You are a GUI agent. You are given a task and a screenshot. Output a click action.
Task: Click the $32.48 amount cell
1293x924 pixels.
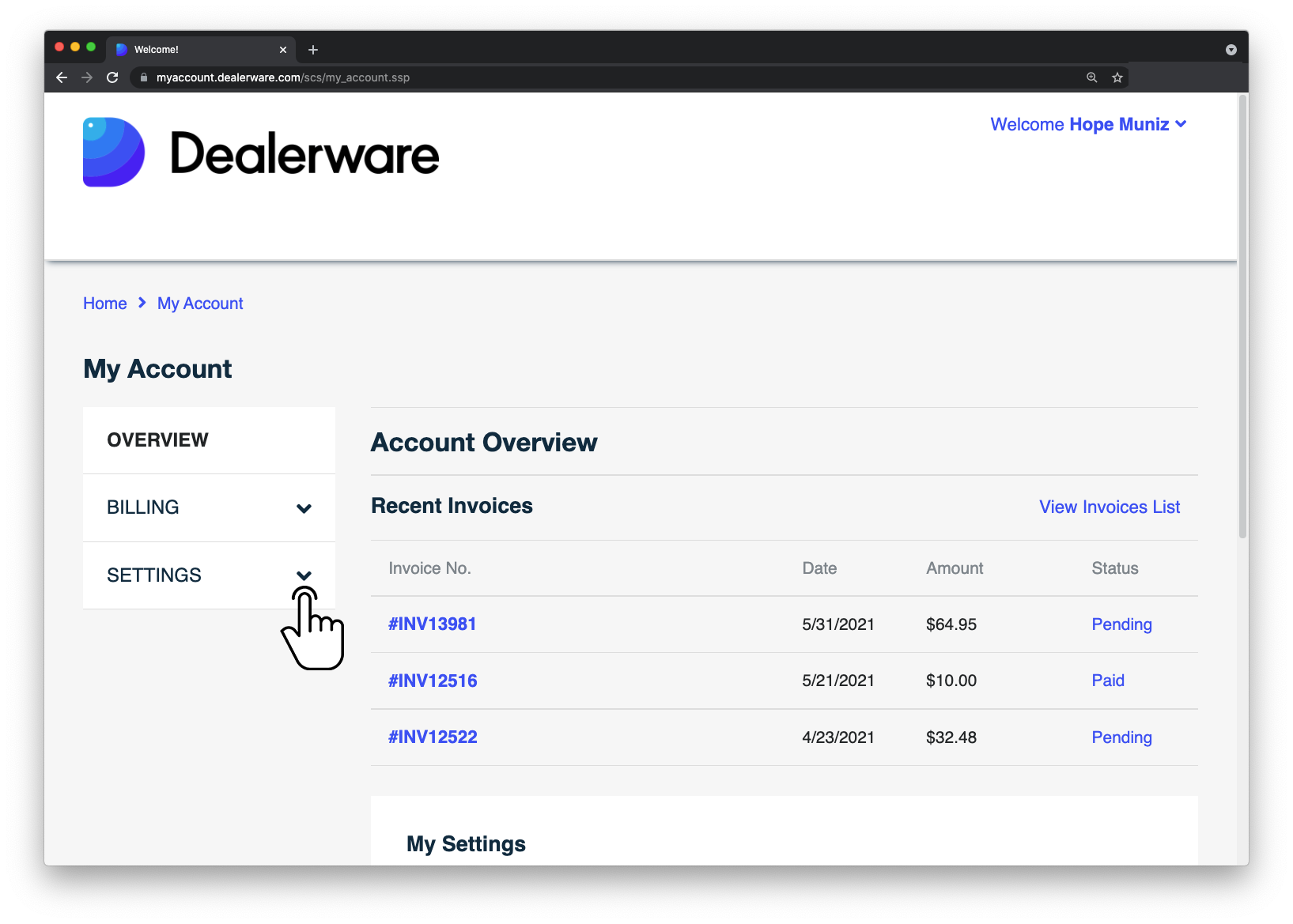(x=951, y=737)
